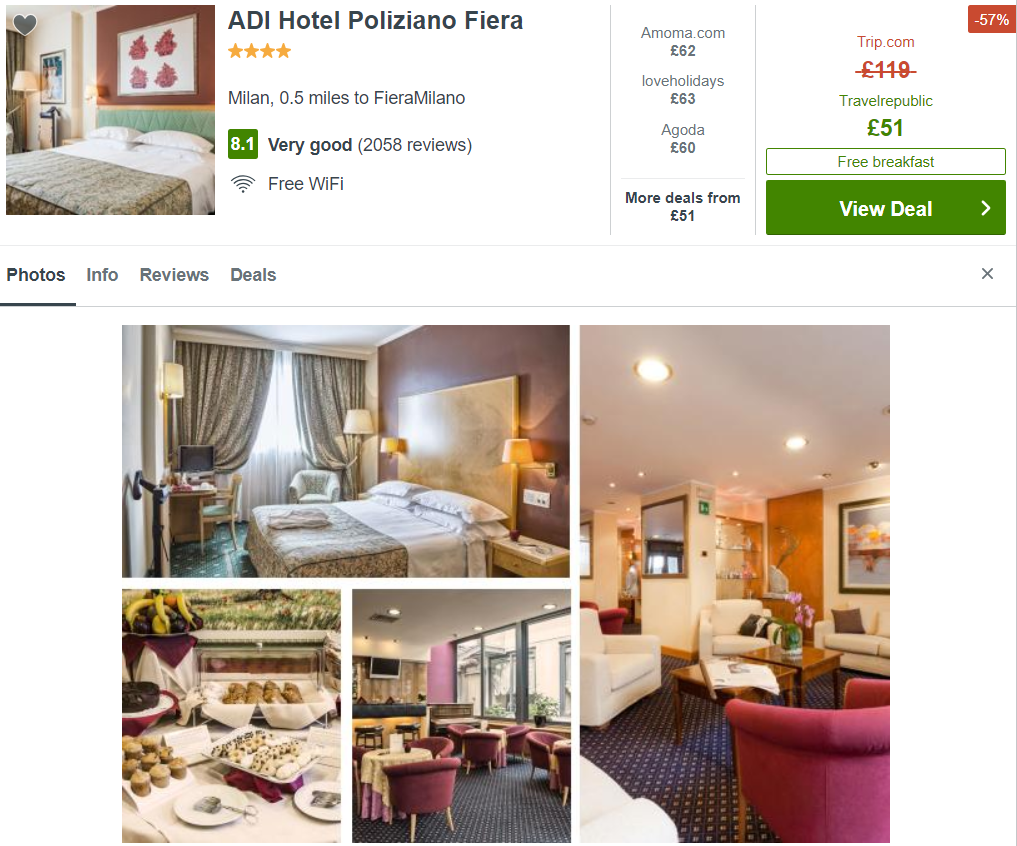Screen dimensions: 1017x846
Task: Open the Reviews tab
Action: [174, 275]
